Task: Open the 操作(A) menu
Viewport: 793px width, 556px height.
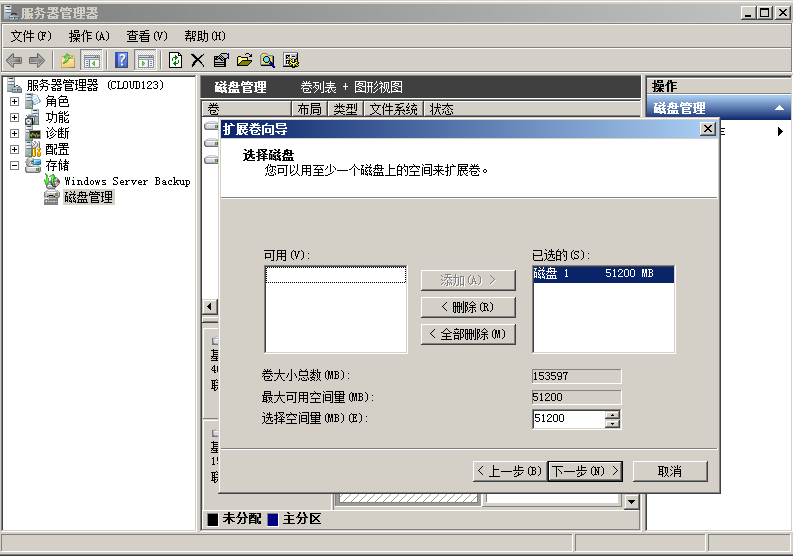Action: tap(89, 36)
